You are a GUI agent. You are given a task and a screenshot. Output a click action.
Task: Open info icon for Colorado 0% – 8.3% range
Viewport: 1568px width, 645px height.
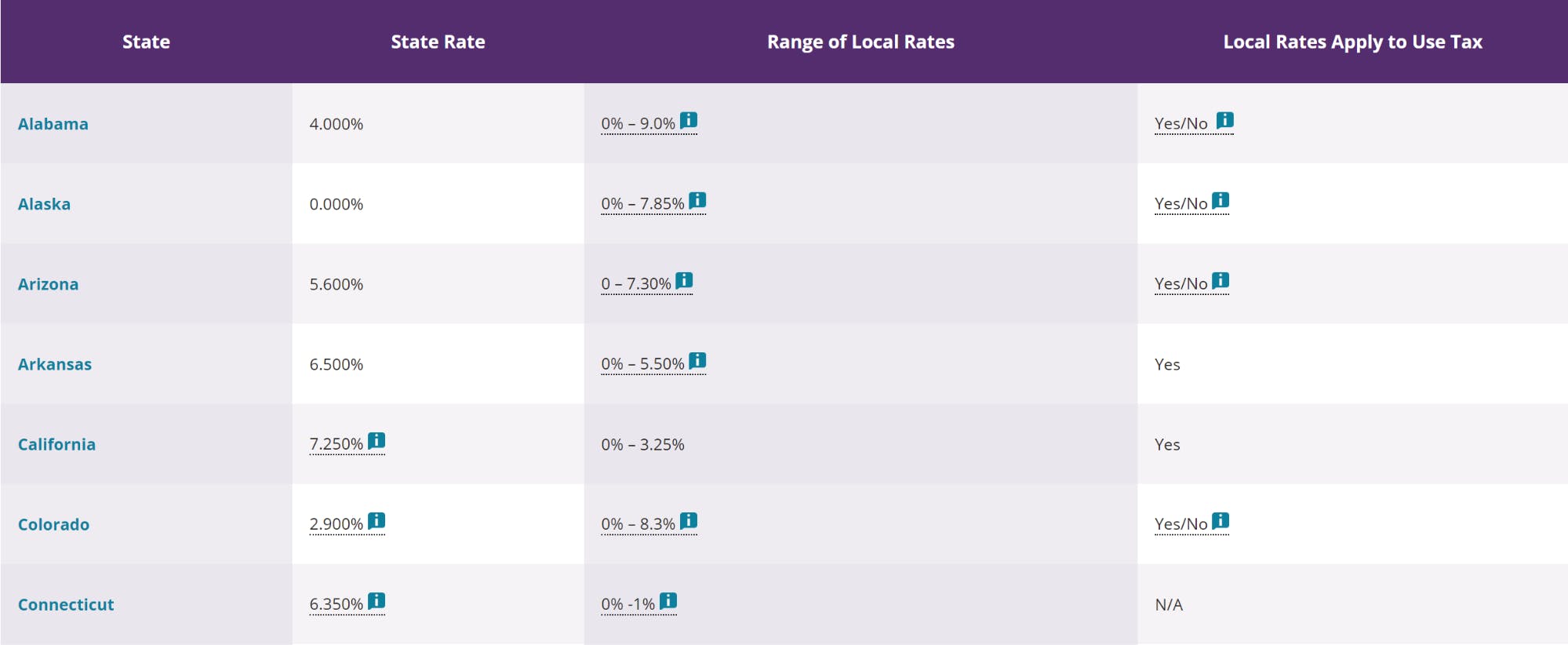(x=689, y=520)
